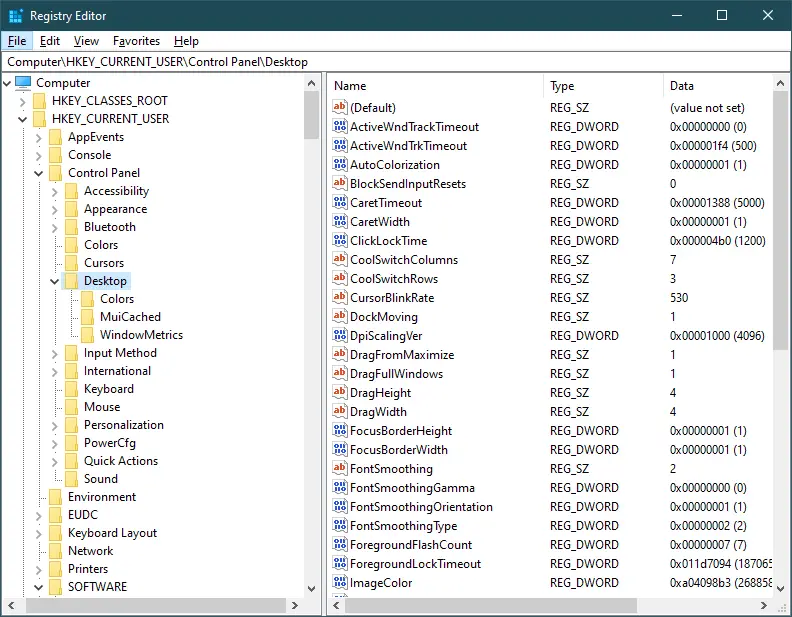This screenshot has height=617, width=792.
Task: Click the folder icon of WindowMetrics key
Action: click(x=87, y=335)
